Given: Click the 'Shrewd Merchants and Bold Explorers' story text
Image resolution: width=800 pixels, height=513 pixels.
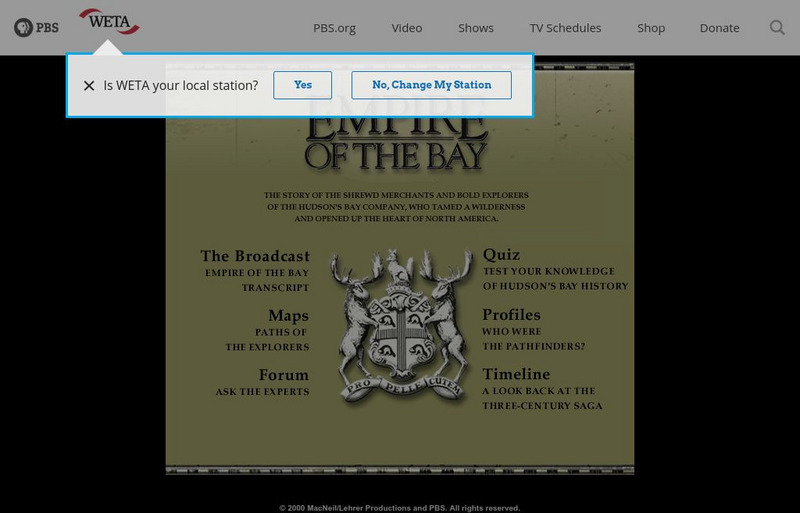Looking at the screenshot, I should pyautogui.click(x=396, y=207).
